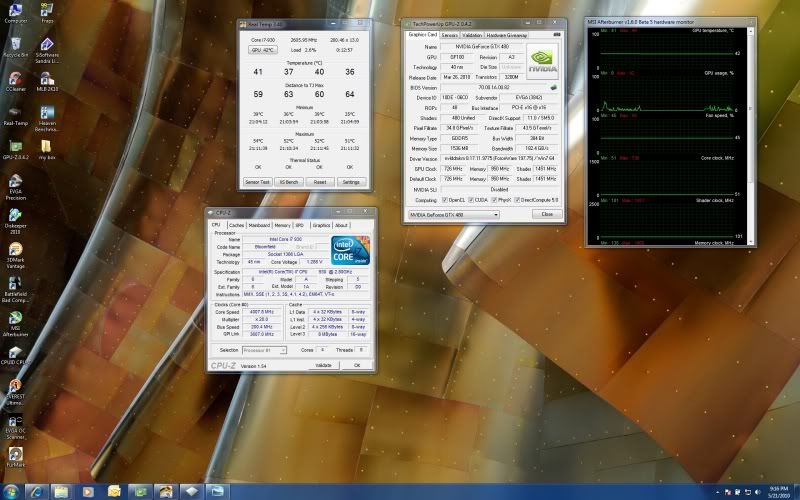This screenshot has width=800, height=500.
Task: Click the volume icon in the system tray
Action: click(757, 492)
